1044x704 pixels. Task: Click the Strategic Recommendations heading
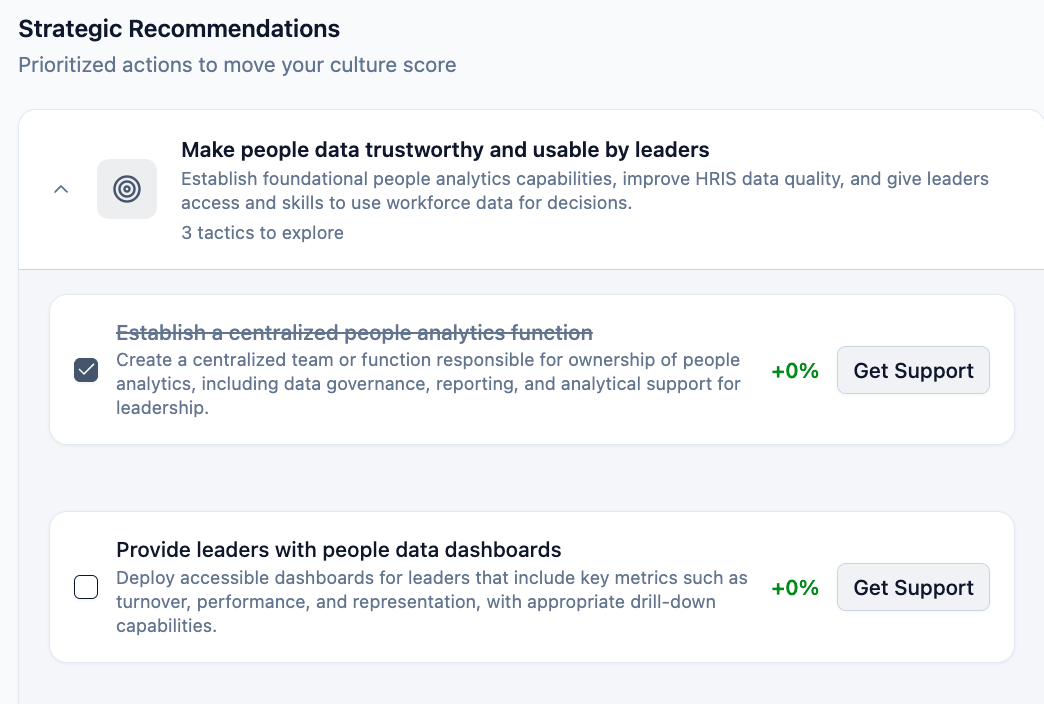coord(179,29)
